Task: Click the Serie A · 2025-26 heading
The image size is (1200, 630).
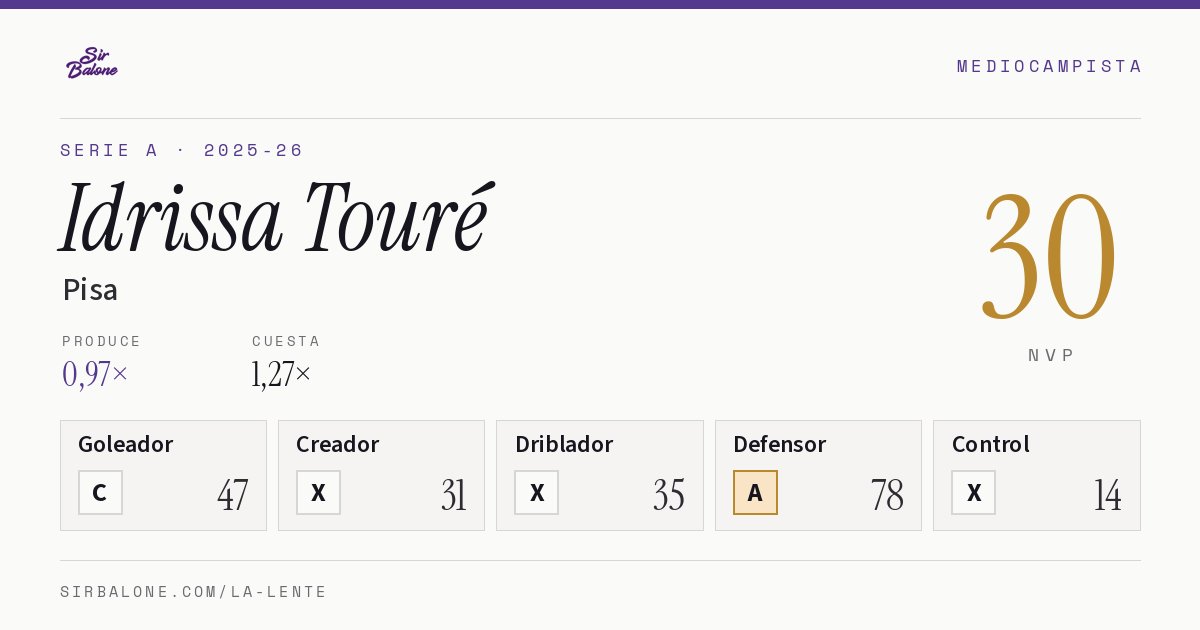Action: coord(182,150)
